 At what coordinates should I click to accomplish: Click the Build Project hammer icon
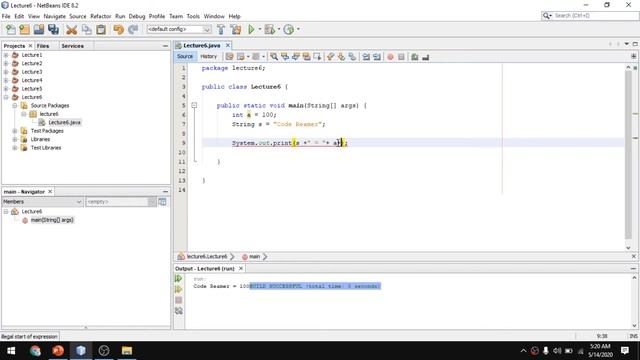(221, 29)
